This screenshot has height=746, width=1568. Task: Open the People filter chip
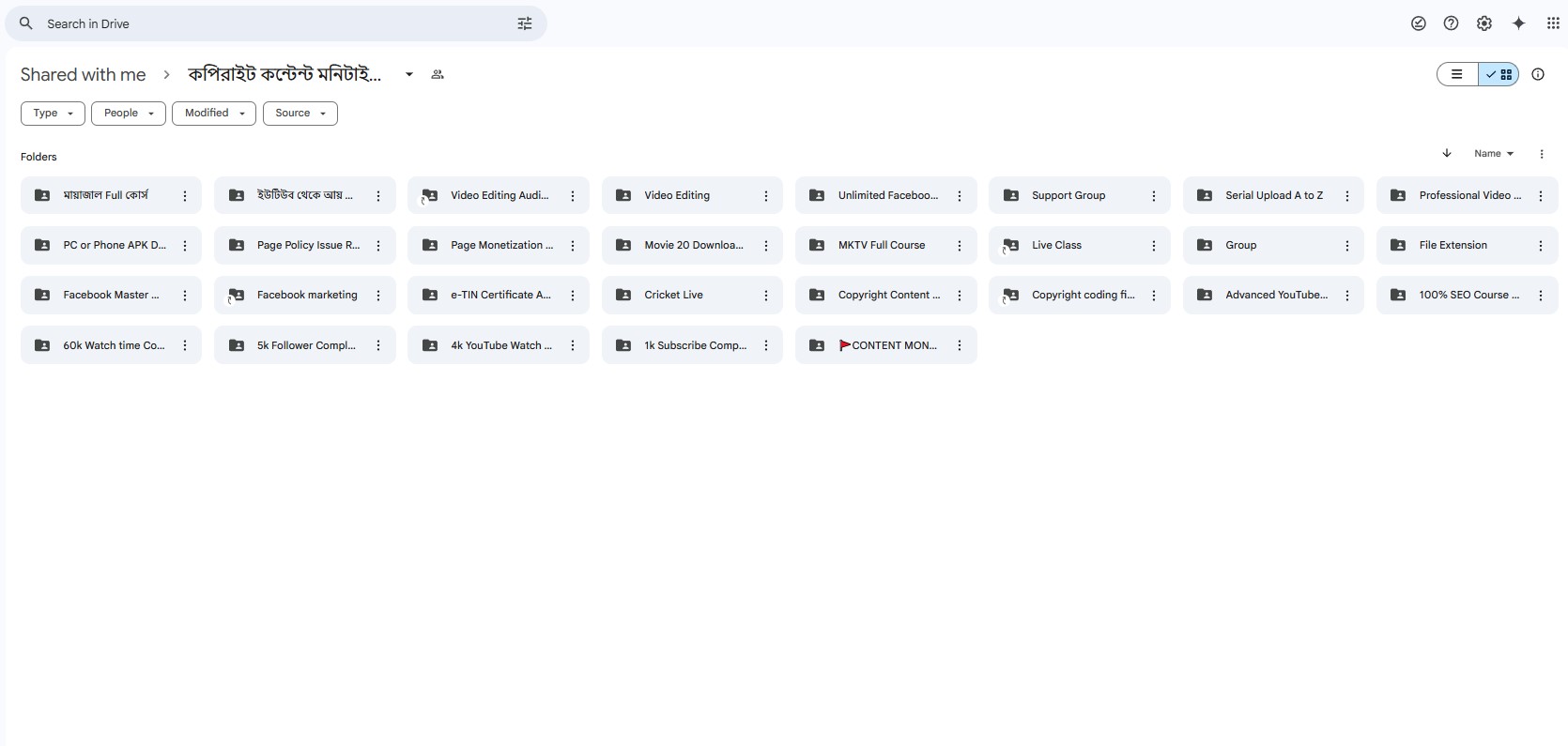tap(129, 114)
